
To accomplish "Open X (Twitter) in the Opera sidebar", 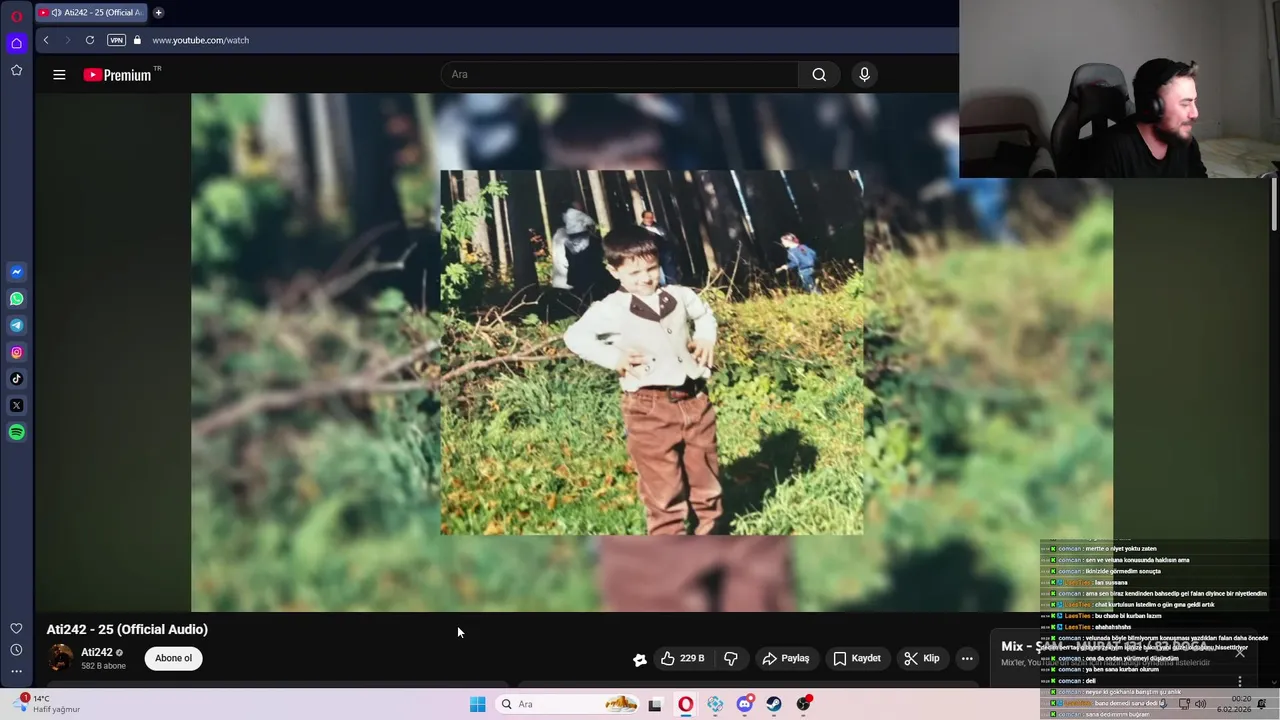I will point(16,406).
